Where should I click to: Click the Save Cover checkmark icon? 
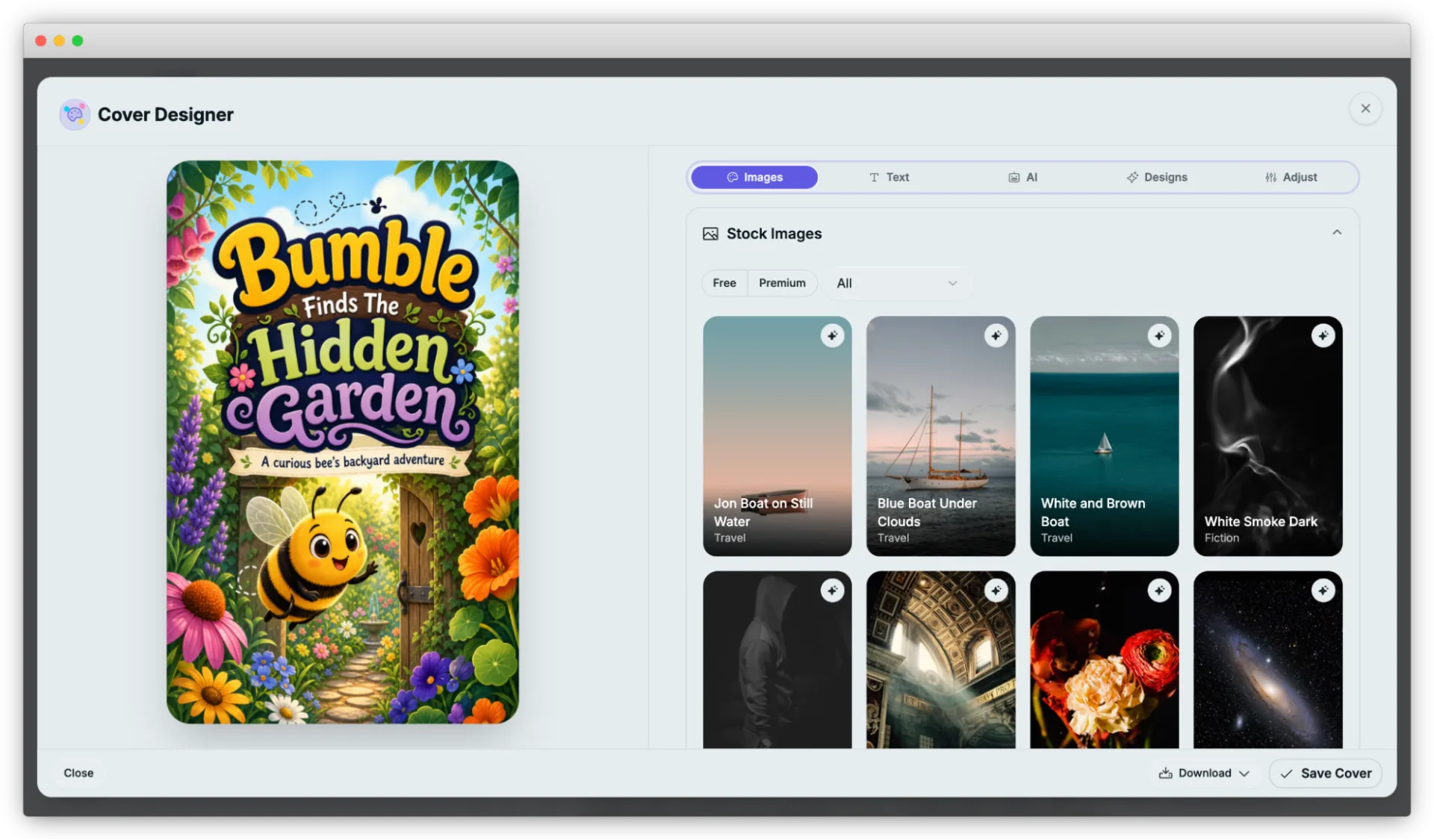pos(1286,774)
